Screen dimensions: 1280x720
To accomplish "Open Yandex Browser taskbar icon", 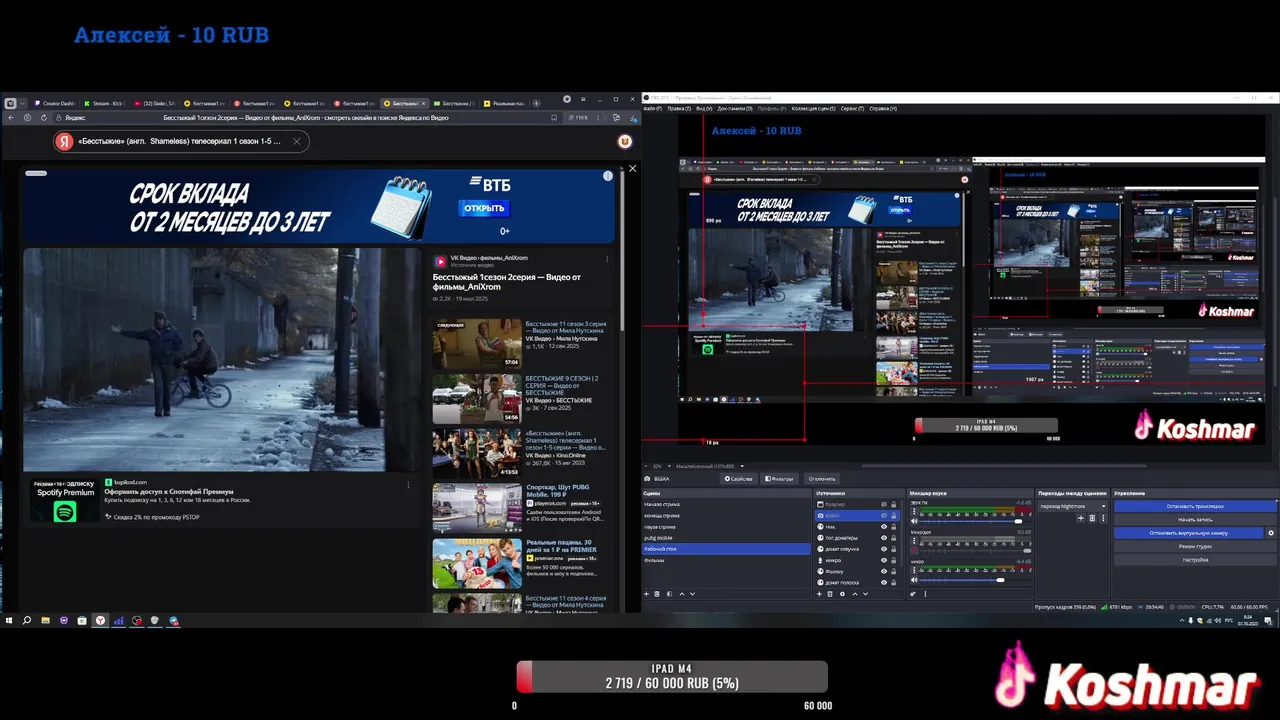I will [100, 620].
